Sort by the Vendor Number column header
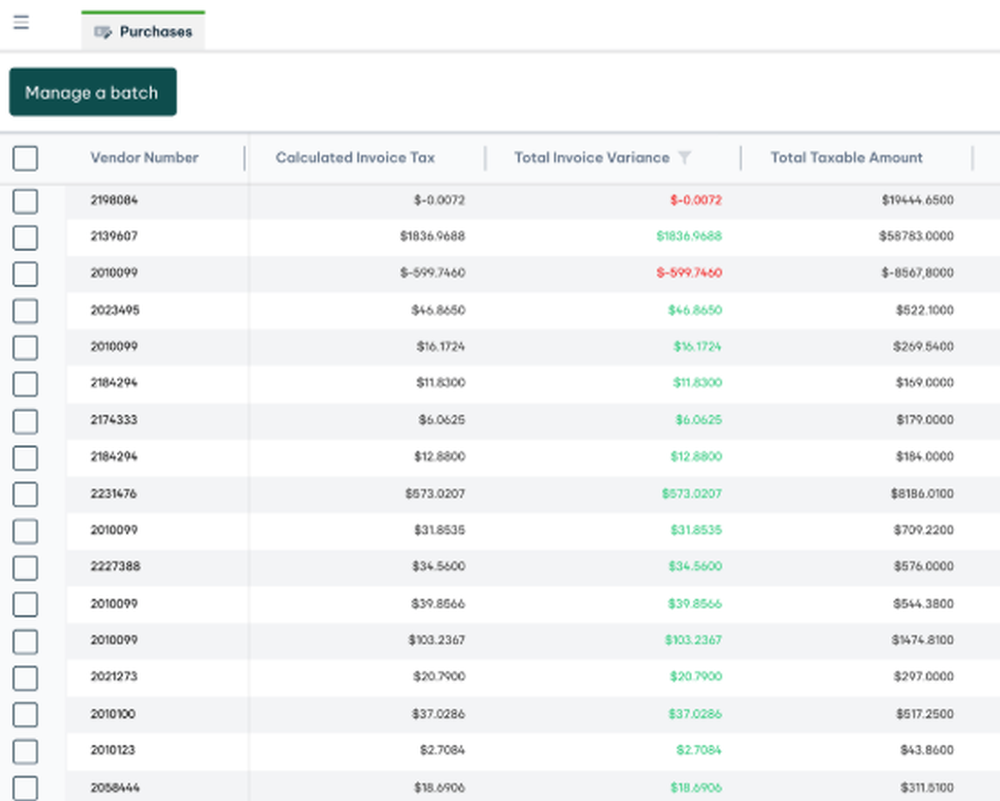The image size is (1000, 801). pyautogui.click(x=144, y=158)
